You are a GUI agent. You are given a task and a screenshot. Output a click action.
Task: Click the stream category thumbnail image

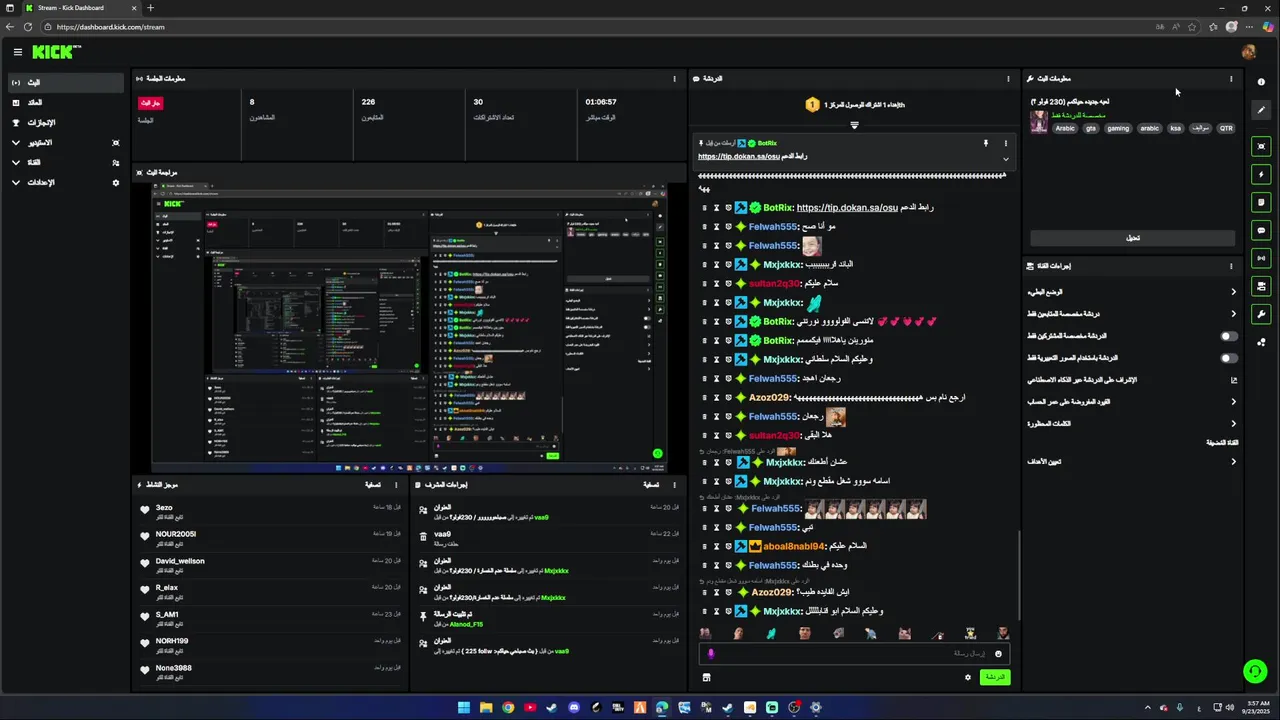(x=1039, y=122)
